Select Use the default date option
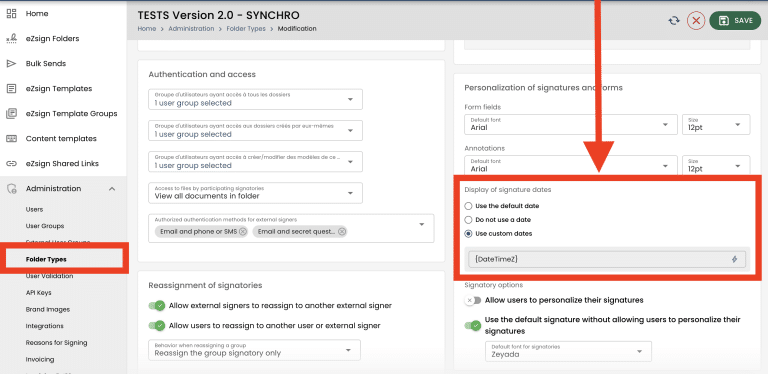Screen dimensions: 768x374 (468, 206)
